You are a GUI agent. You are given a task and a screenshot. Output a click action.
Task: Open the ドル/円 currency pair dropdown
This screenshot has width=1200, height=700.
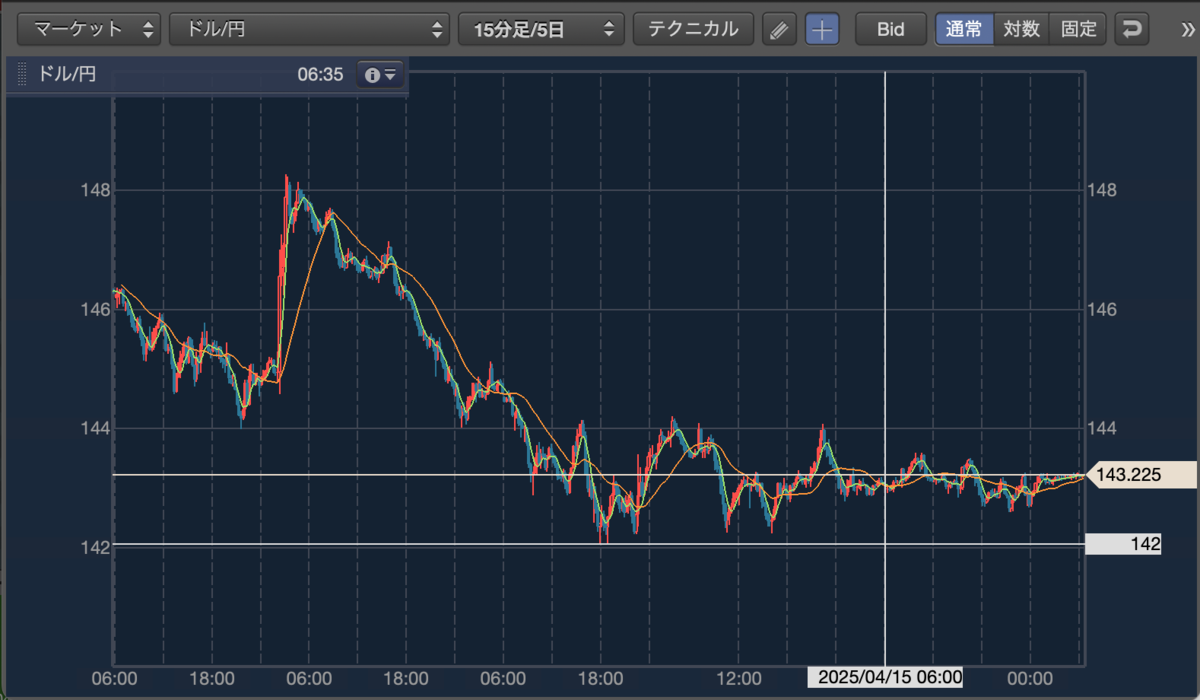click(x=309, y=29)
